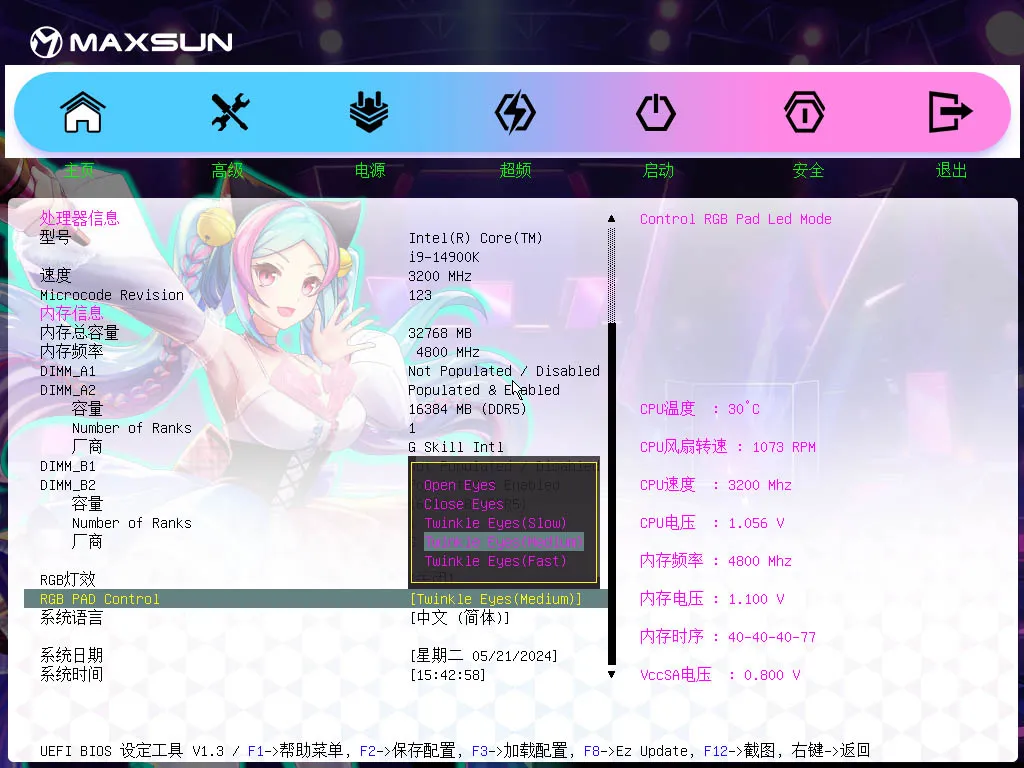This screenshot has height=768, width=1024.
Task: Click the G Skill Intl manufacturer value
Action: pos(456,447)
